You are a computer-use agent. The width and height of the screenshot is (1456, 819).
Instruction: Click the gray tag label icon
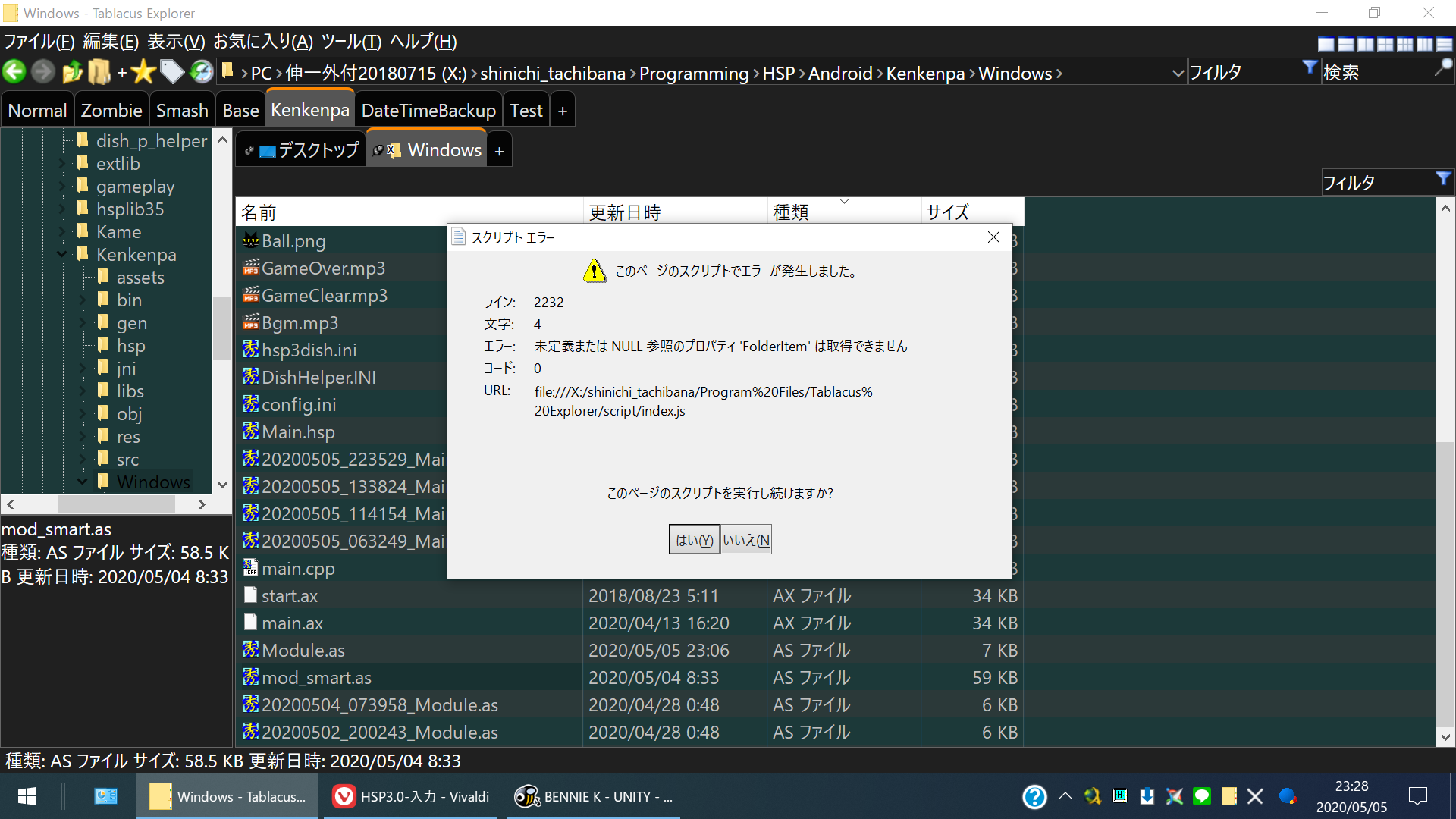pyautogui.click(x=172, y=72)
